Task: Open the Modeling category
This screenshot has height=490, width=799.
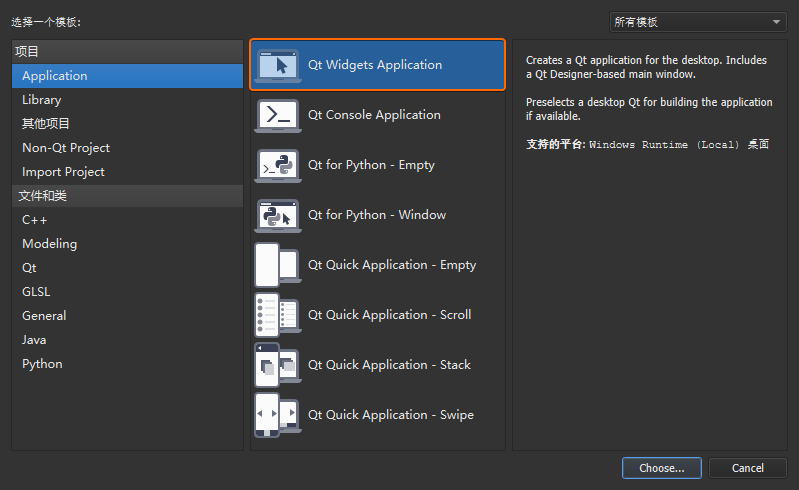Action: [127, 244]
